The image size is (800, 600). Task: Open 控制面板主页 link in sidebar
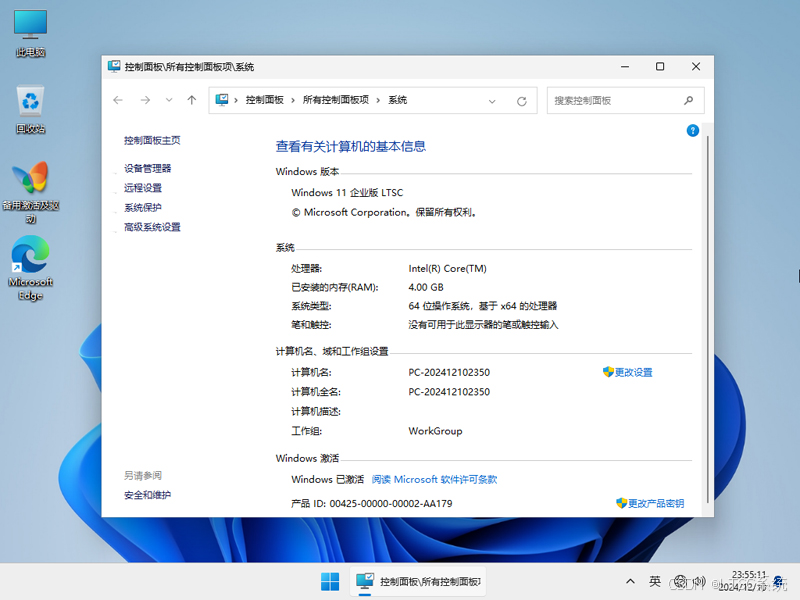click(152, 140)
